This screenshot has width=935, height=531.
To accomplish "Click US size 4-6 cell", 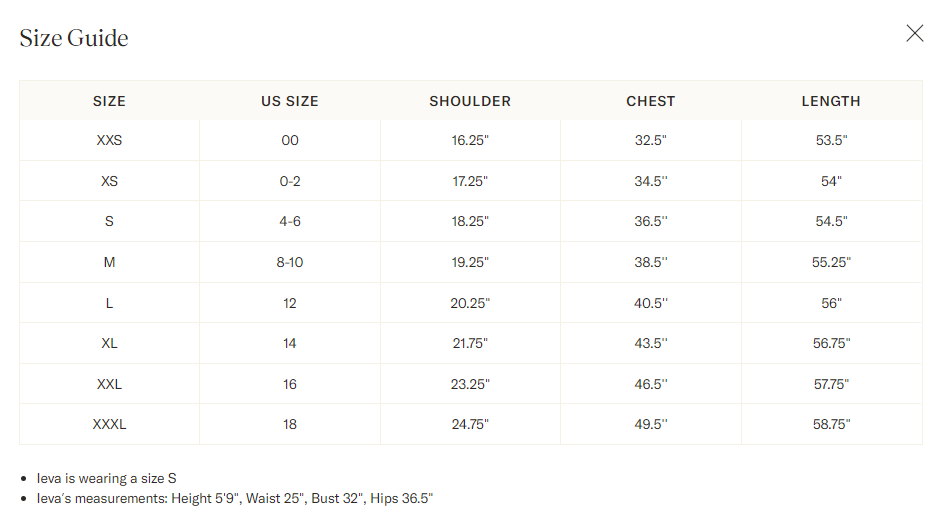I will (x=290, y=221).
